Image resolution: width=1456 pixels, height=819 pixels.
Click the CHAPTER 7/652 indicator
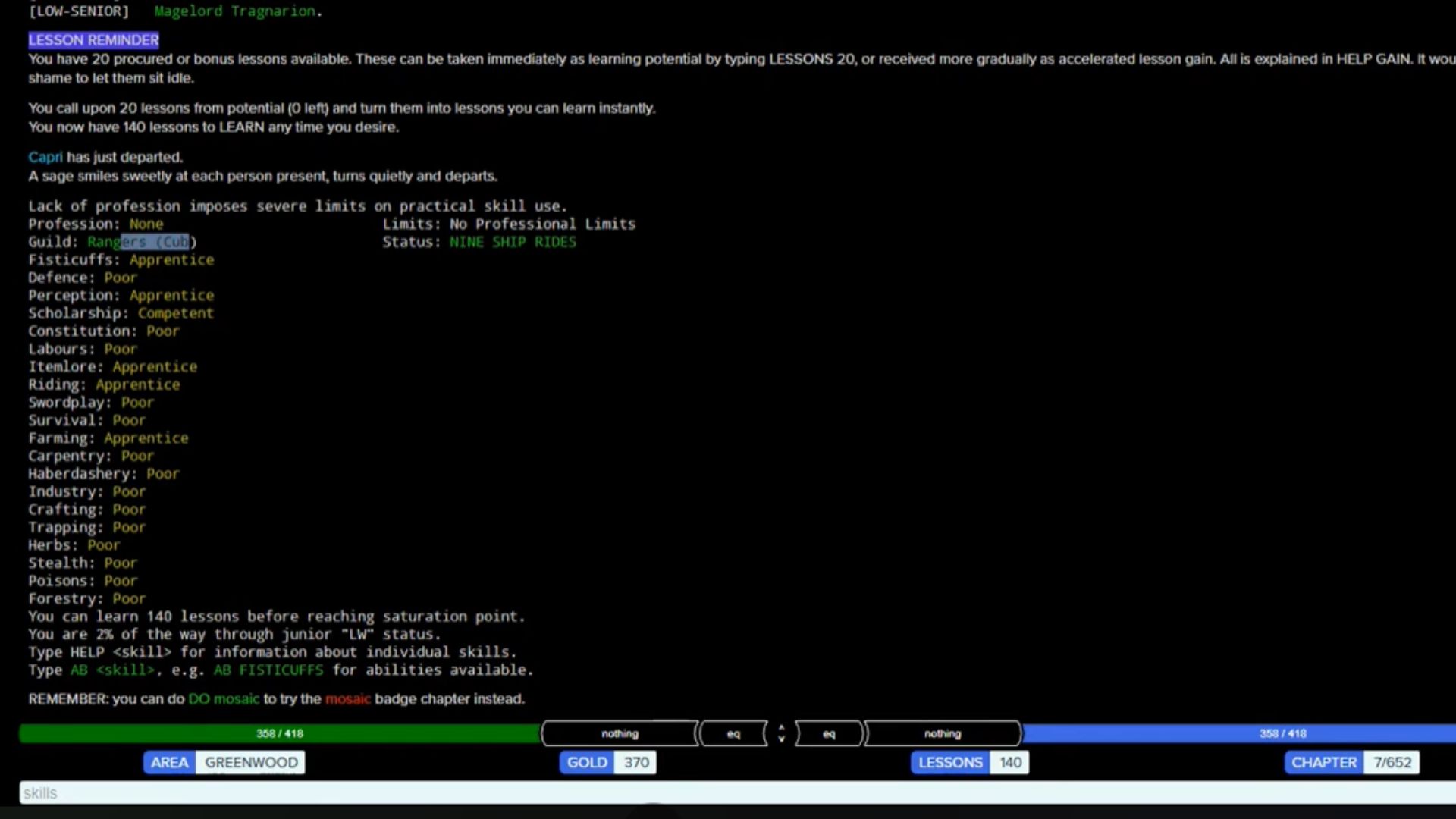click(x=1351, y=762)
